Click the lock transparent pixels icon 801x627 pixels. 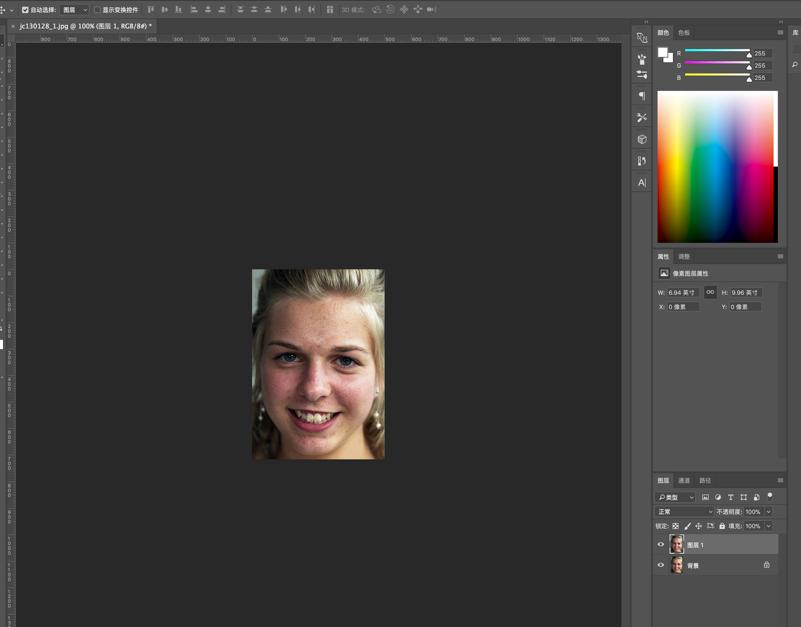pyautogui.click(x=676, y=525)
